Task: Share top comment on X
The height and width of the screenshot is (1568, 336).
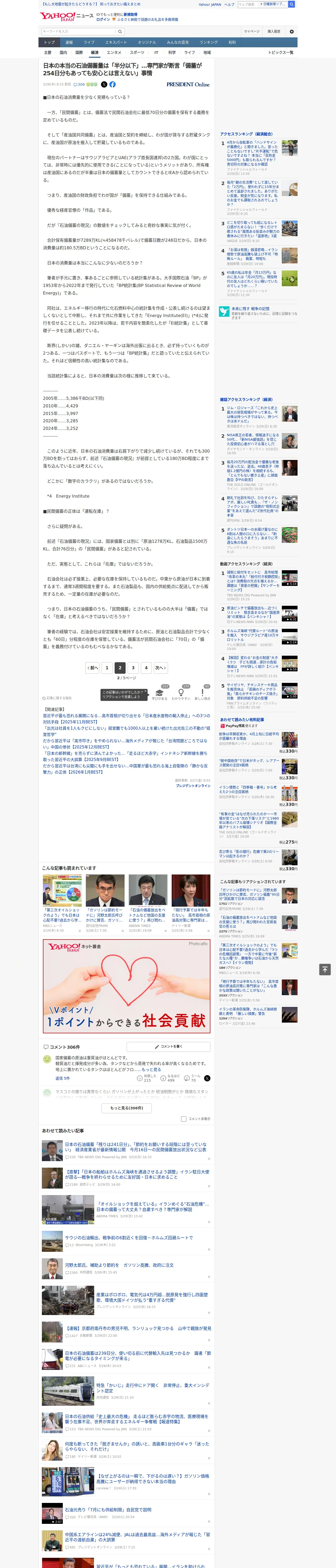Action: (x=207, y=1078)
